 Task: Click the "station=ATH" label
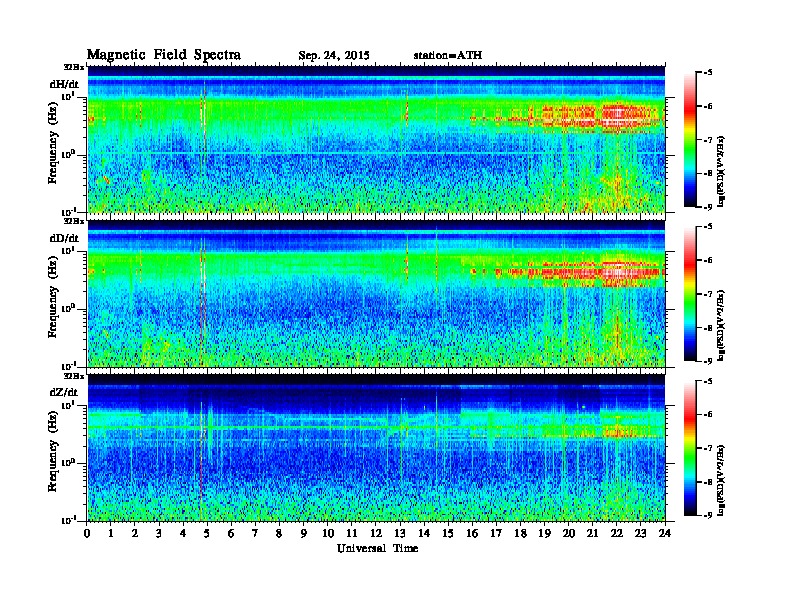pos(448,55)
